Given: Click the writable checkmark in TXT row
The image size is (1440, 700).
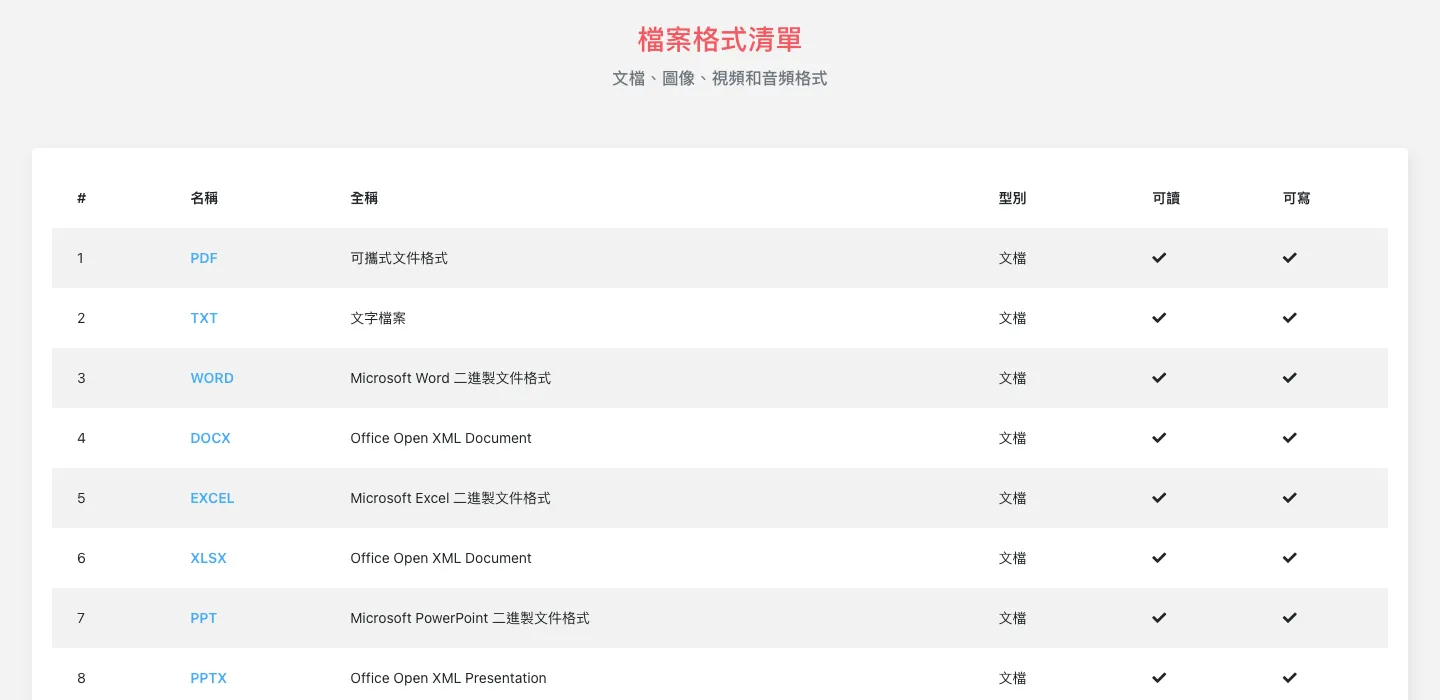Looking at the screenshot, I should pyautogui.click(x=1290, y=318).
